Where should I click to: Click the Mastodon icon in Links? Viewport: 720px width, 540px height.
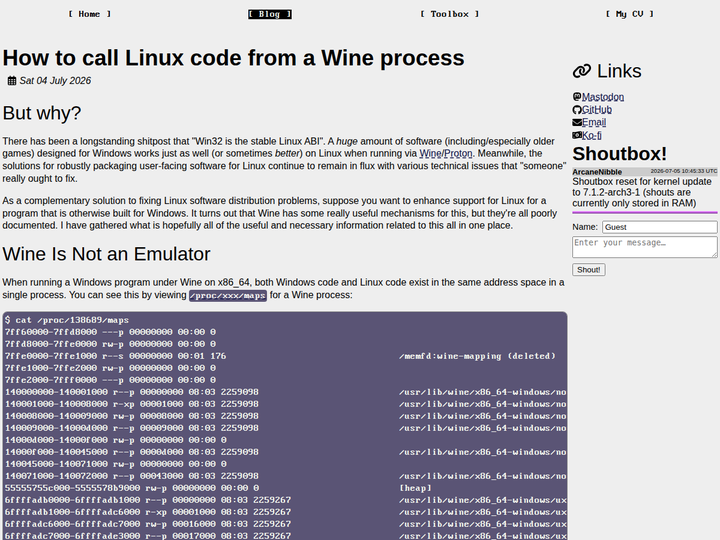pos(577,96)
